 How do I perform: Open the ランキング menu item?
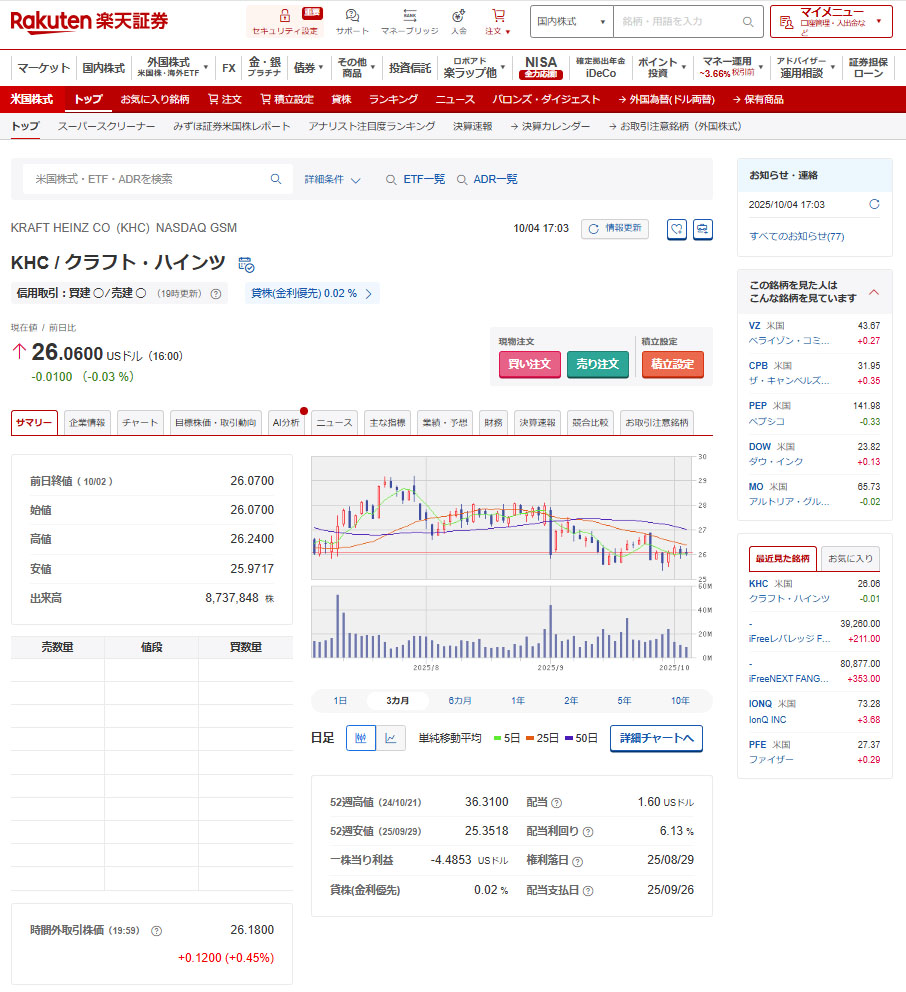pos(393,100)
